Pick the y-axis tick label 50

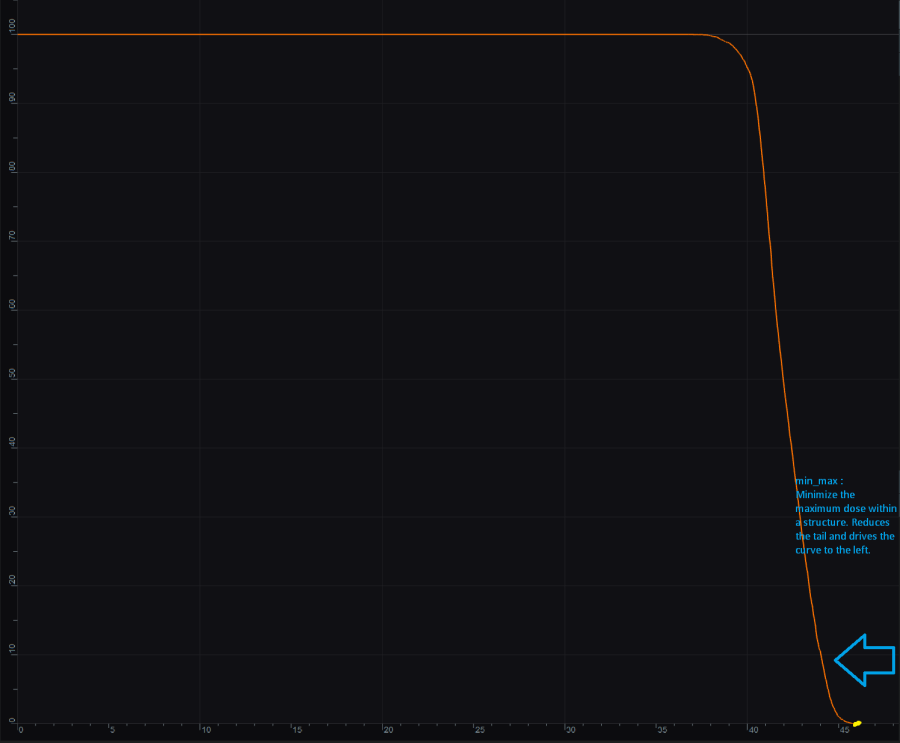[13, 374]
